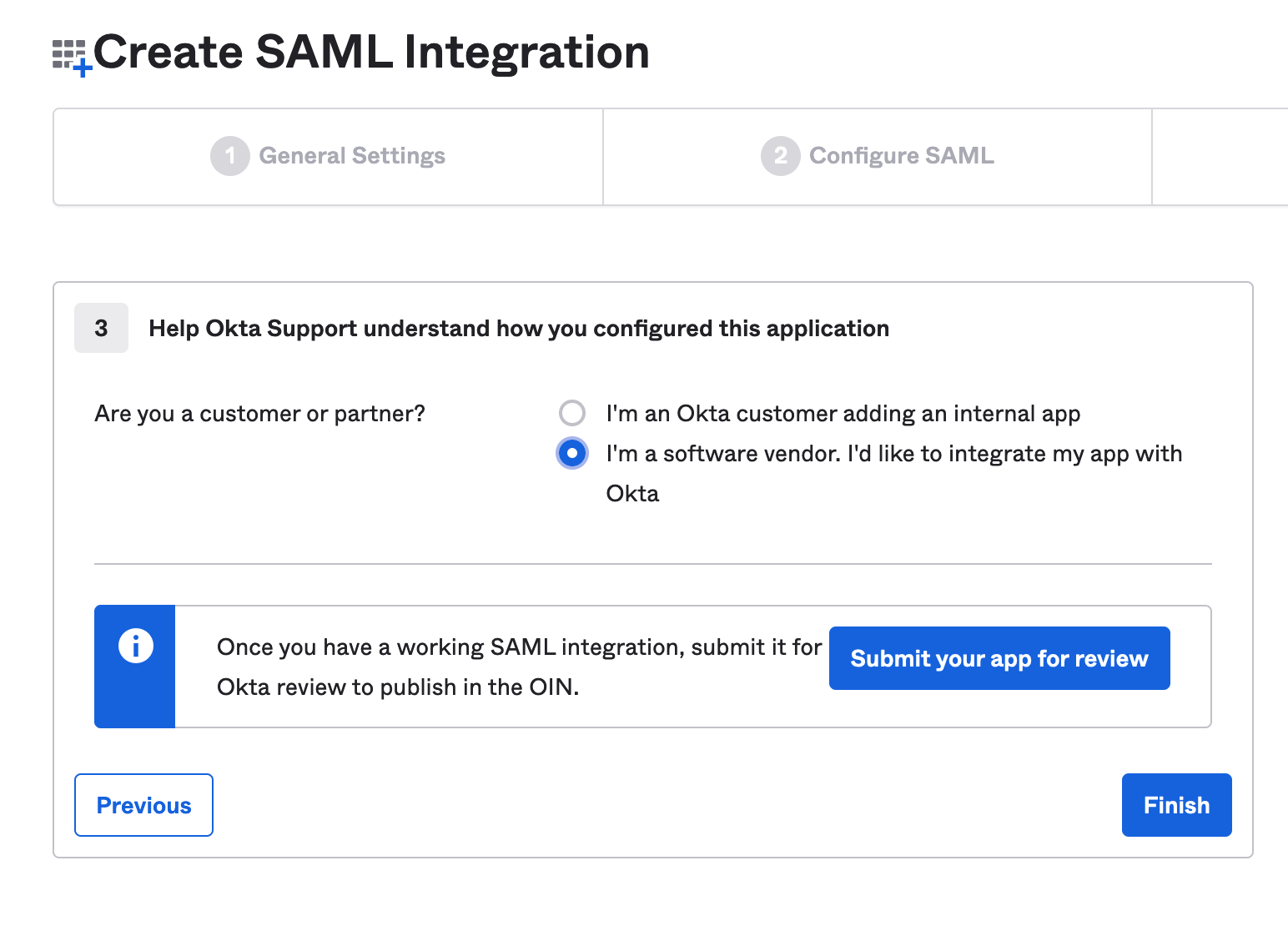Image resolution: width=1288 pixels, height=931 pixels.
Task: Click the step 3 number badge
Action: pyautogui.click(x=101, y=328)
